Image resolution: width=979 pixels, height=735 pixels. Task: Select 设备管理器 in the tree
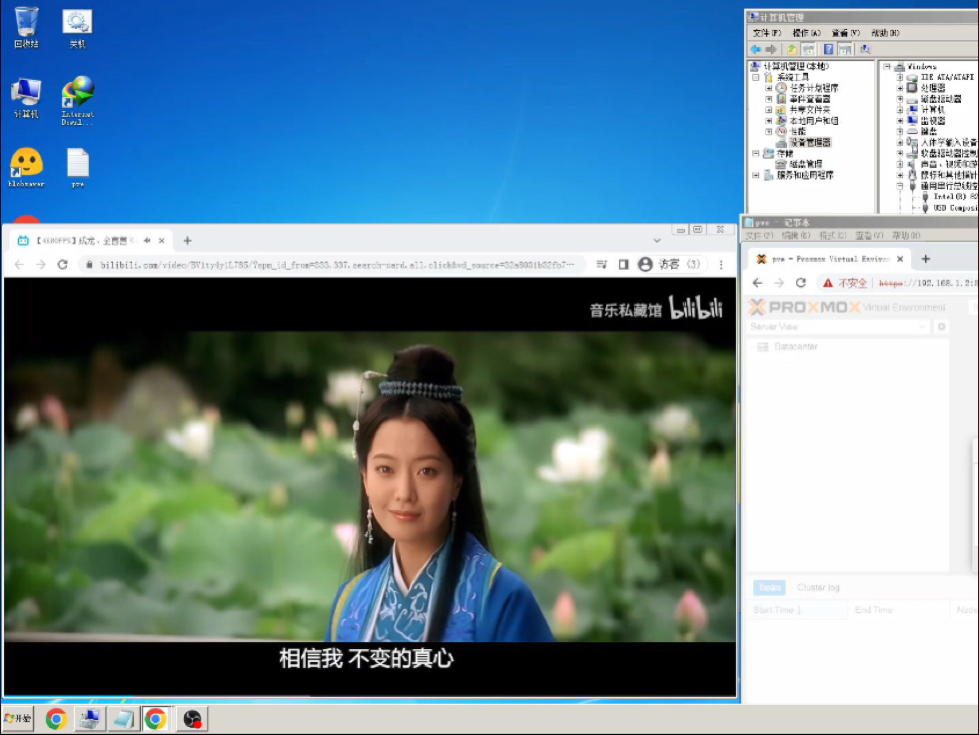810,142
